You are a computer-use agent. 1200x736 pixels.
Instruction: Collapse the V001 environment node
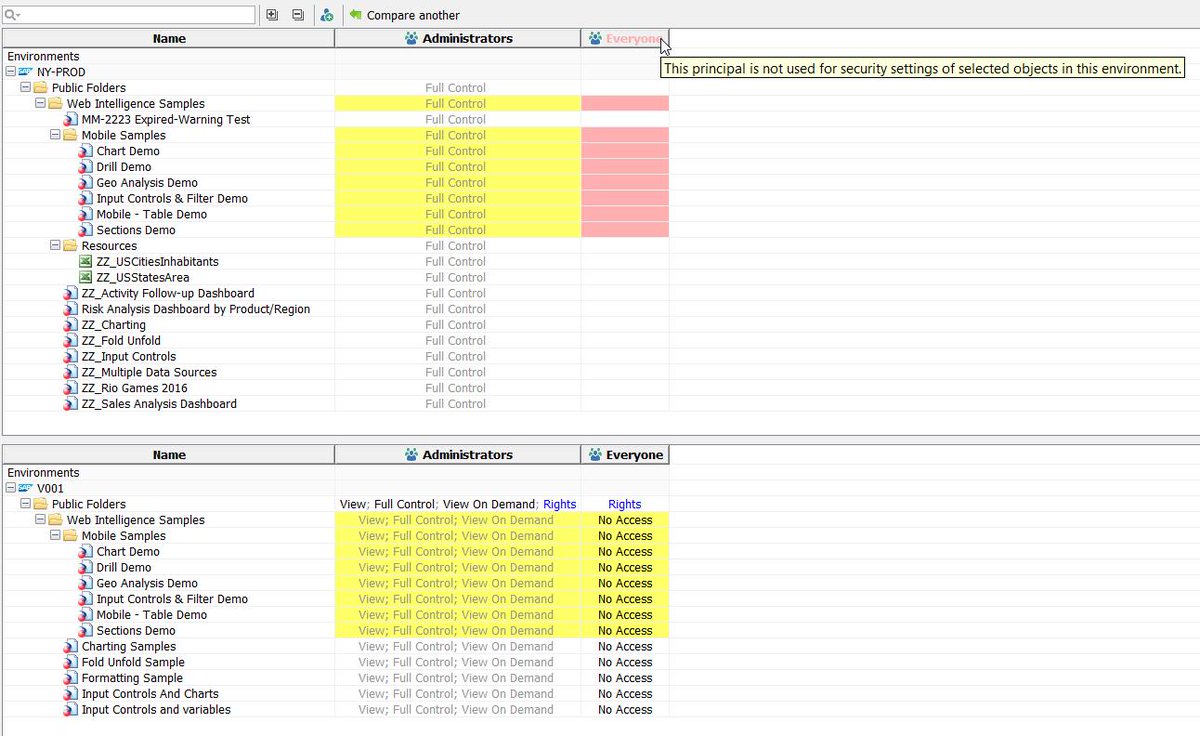point(11,488)
